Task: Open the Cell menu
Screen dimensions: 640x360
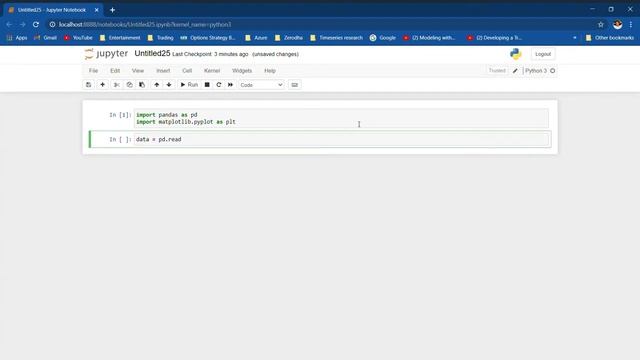Action: click(x=187, y=71)
